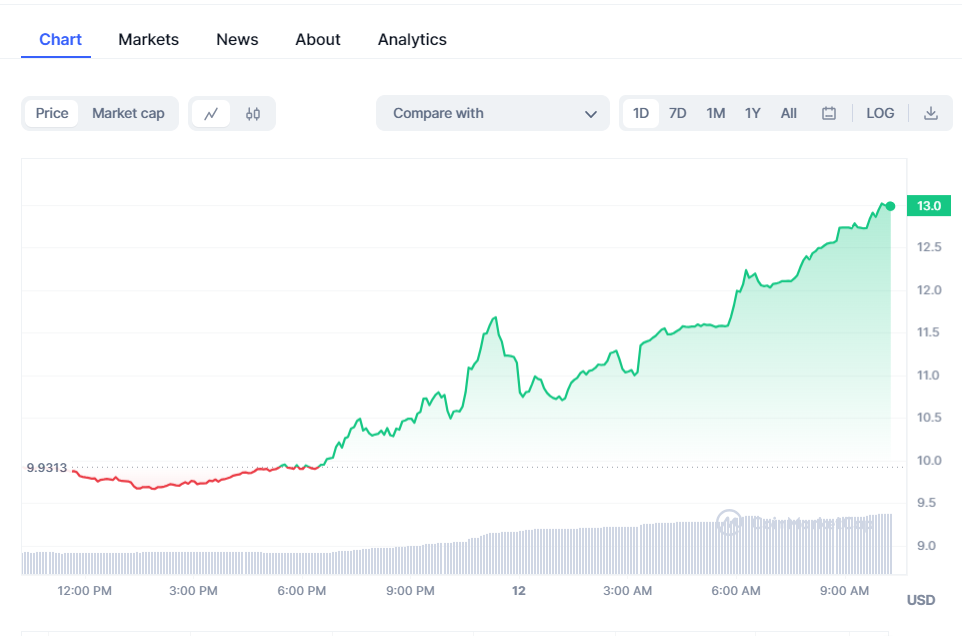Image resolution: width=962 pixels, height=636 pixels.
Task: Switch to line chart view icon
Action: click(x=211, y=114)
